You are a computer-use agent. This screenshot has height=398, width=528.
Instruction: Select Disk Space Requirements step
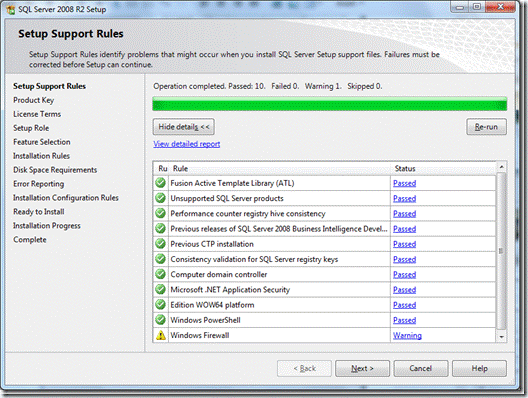tap(55, 170)
